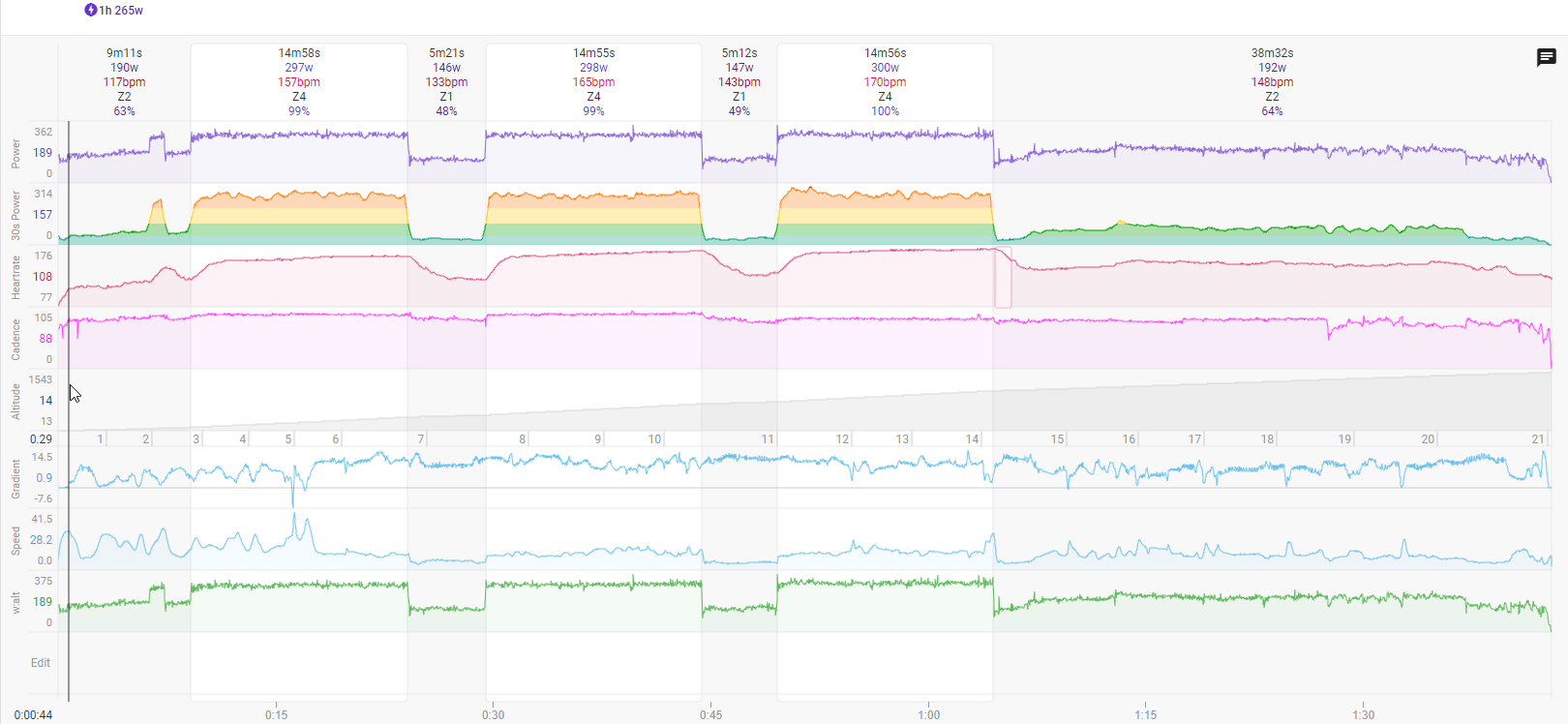The width and height of the screenshot is (1568, 724).
Task: Click the 0:00:44 cursor time readout
Action: [33, 715]
